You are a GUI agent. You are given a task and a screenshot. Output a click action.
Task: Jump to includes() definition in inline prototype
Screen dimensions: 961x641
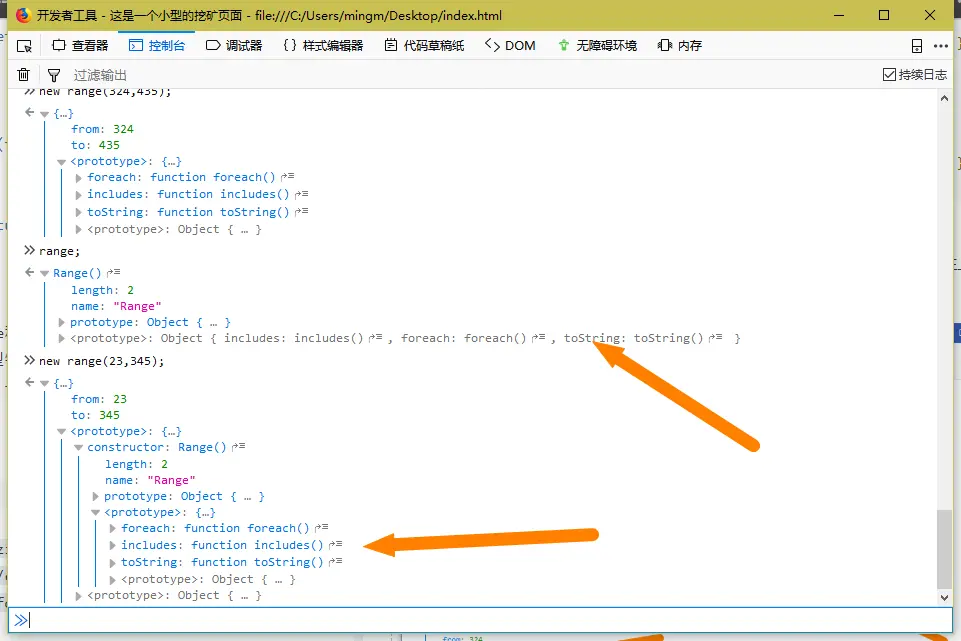[x=376, y=338]
